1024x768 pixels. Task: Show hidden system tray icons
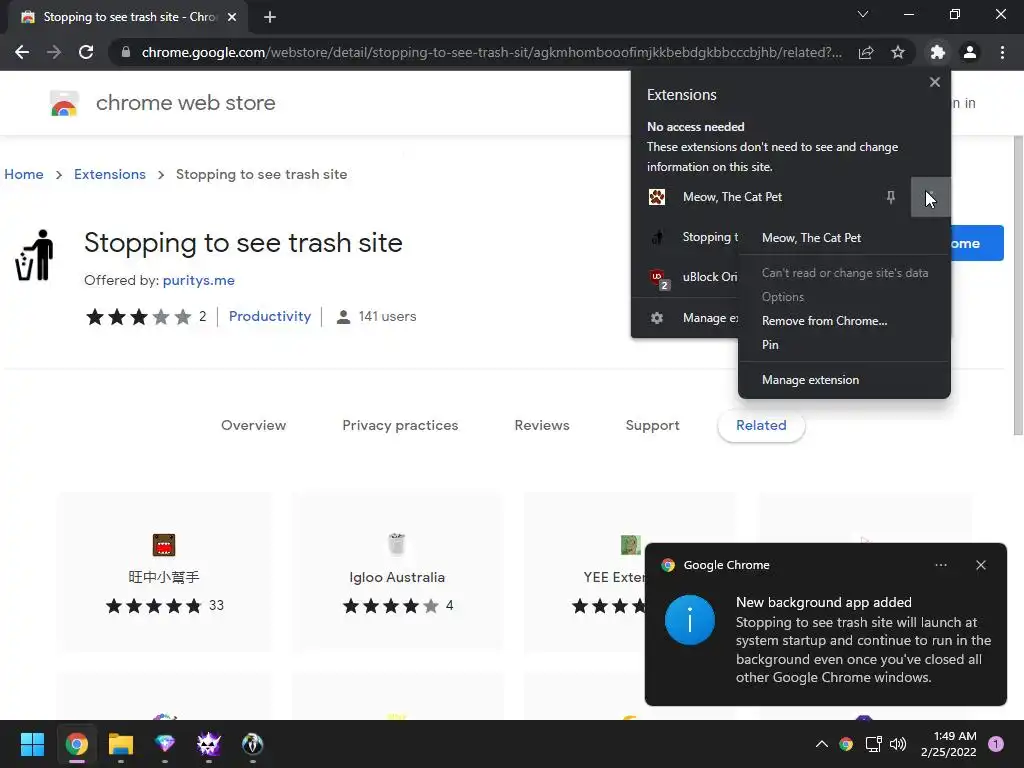[822, 744]
